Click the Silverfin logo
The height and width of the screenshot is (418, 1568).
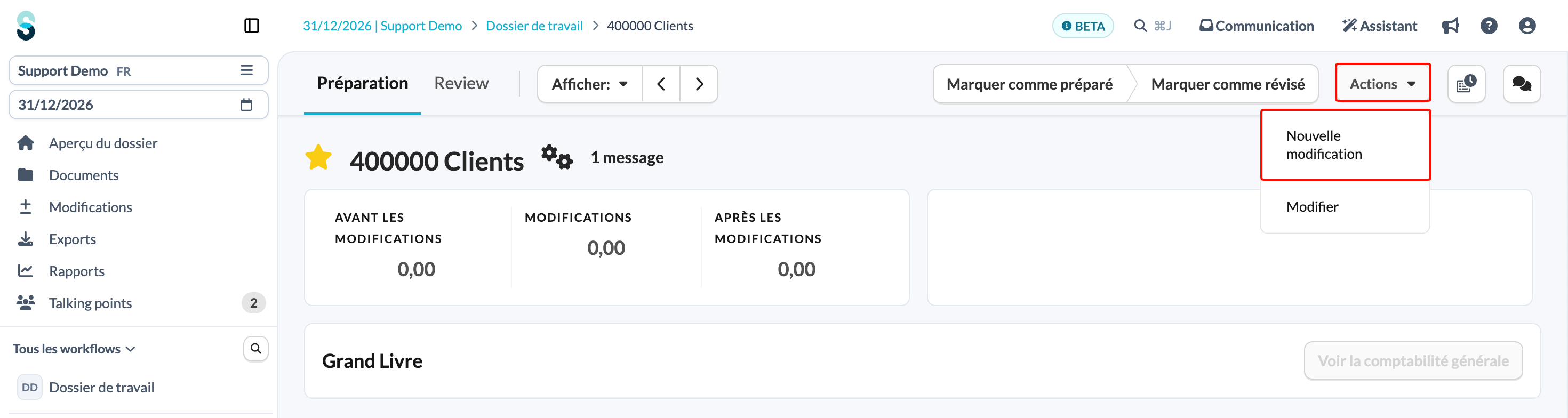click(x=26, y=26)
